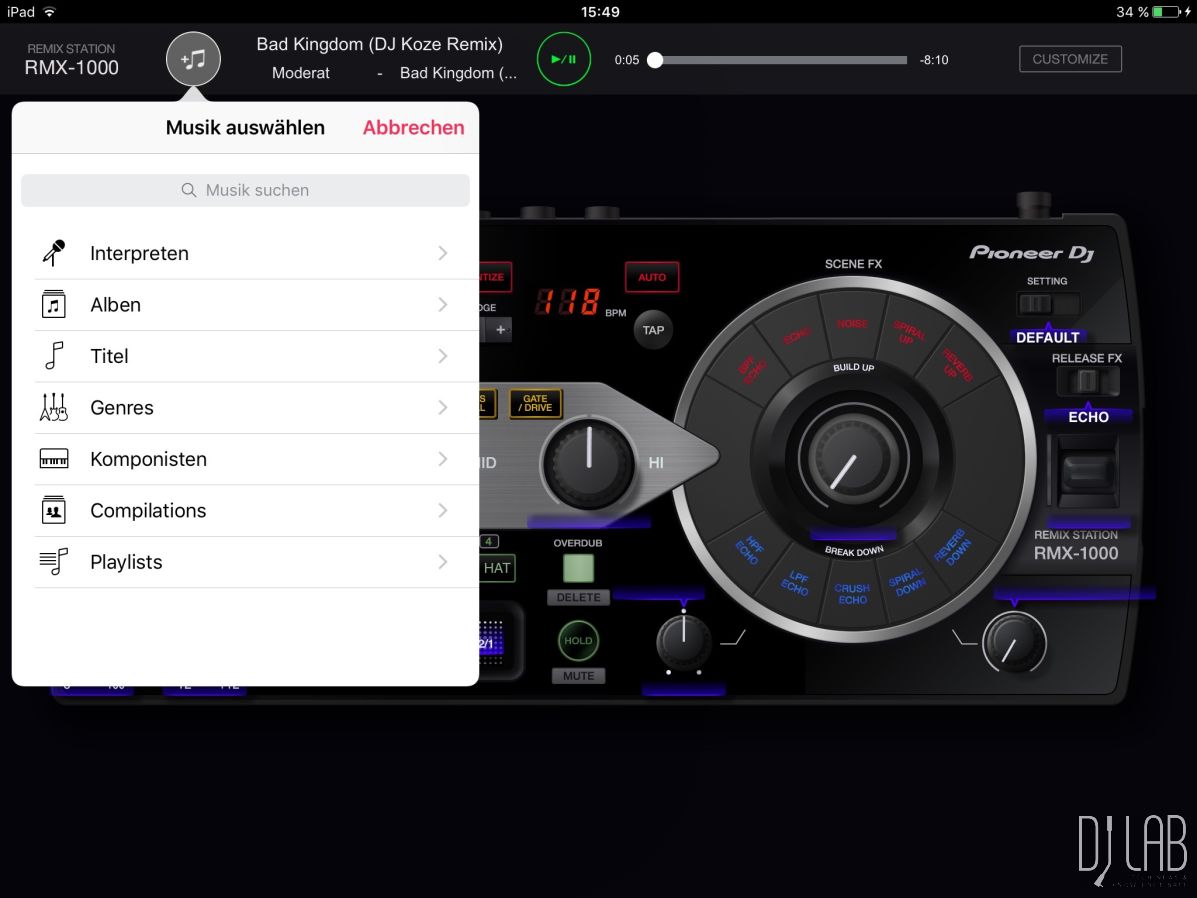The height and width of the screenshot is (898, 1197).
Task: Expand Titel with its chevron arrow
Action: tap(442, 356)
